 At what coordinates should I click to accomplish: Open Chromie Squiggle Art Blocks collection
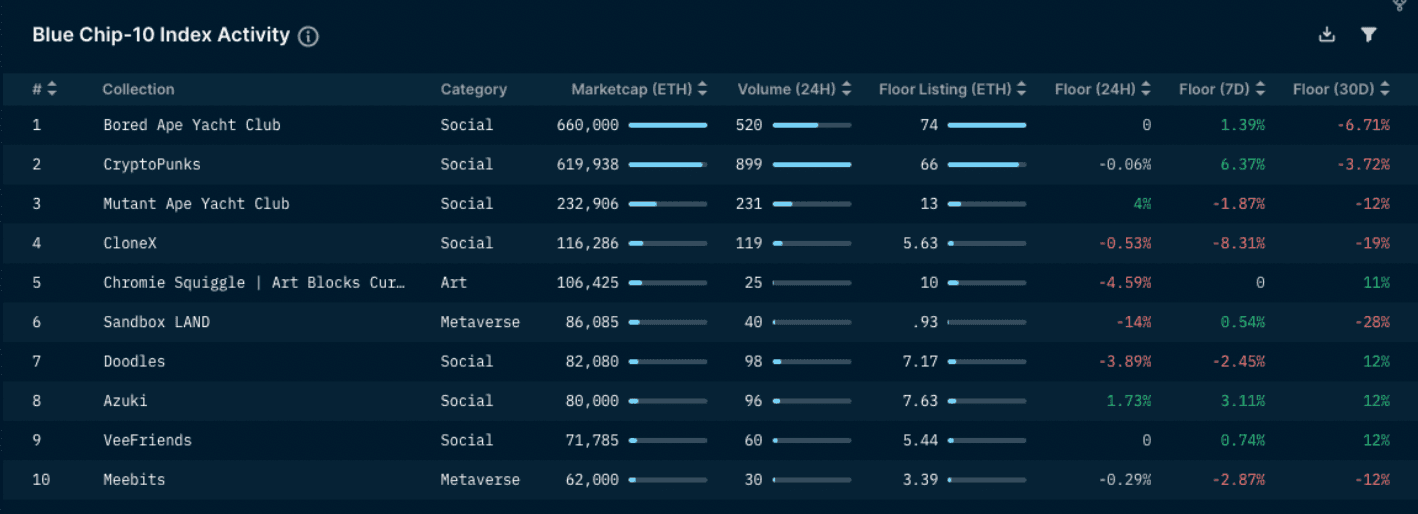pyautogui.click(x=254, y=282)
